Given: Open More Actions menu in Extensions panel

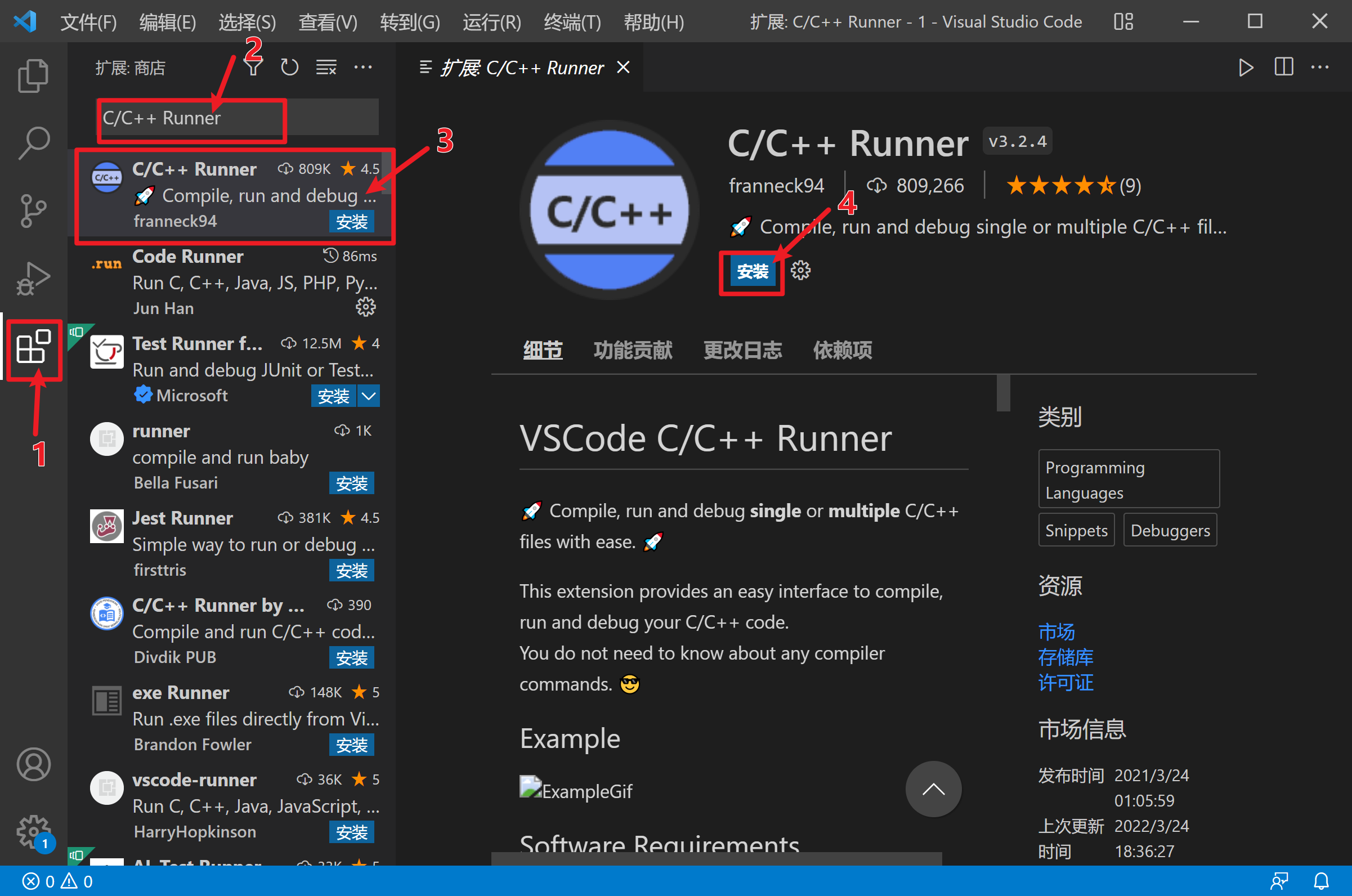Looking at the screenshot, I should tap(364, 67).
